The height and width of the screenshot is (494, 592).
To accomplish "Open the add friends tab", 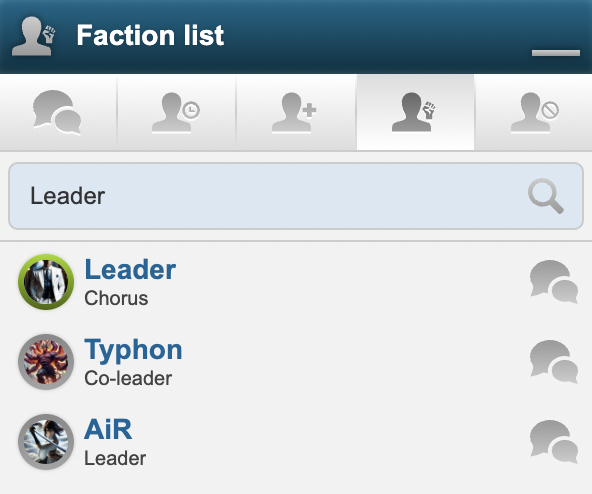I will click(295, 112).
